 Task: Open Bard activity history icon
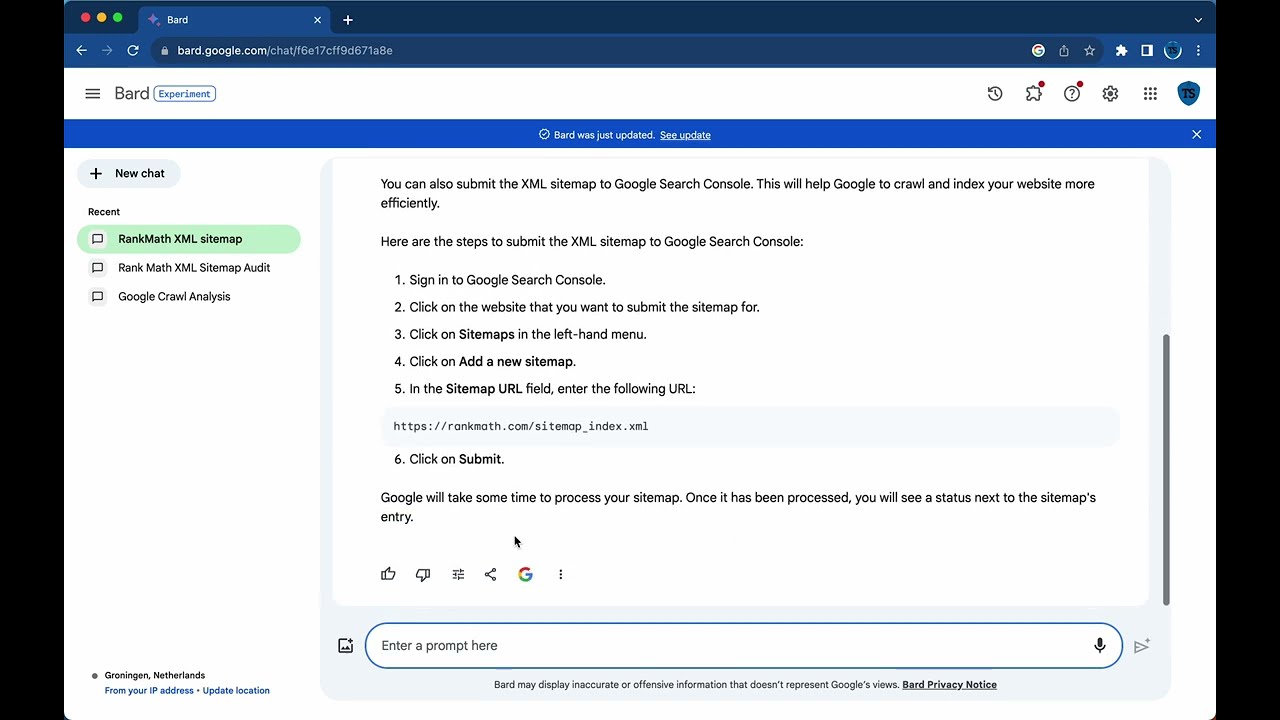pos(995,94)
